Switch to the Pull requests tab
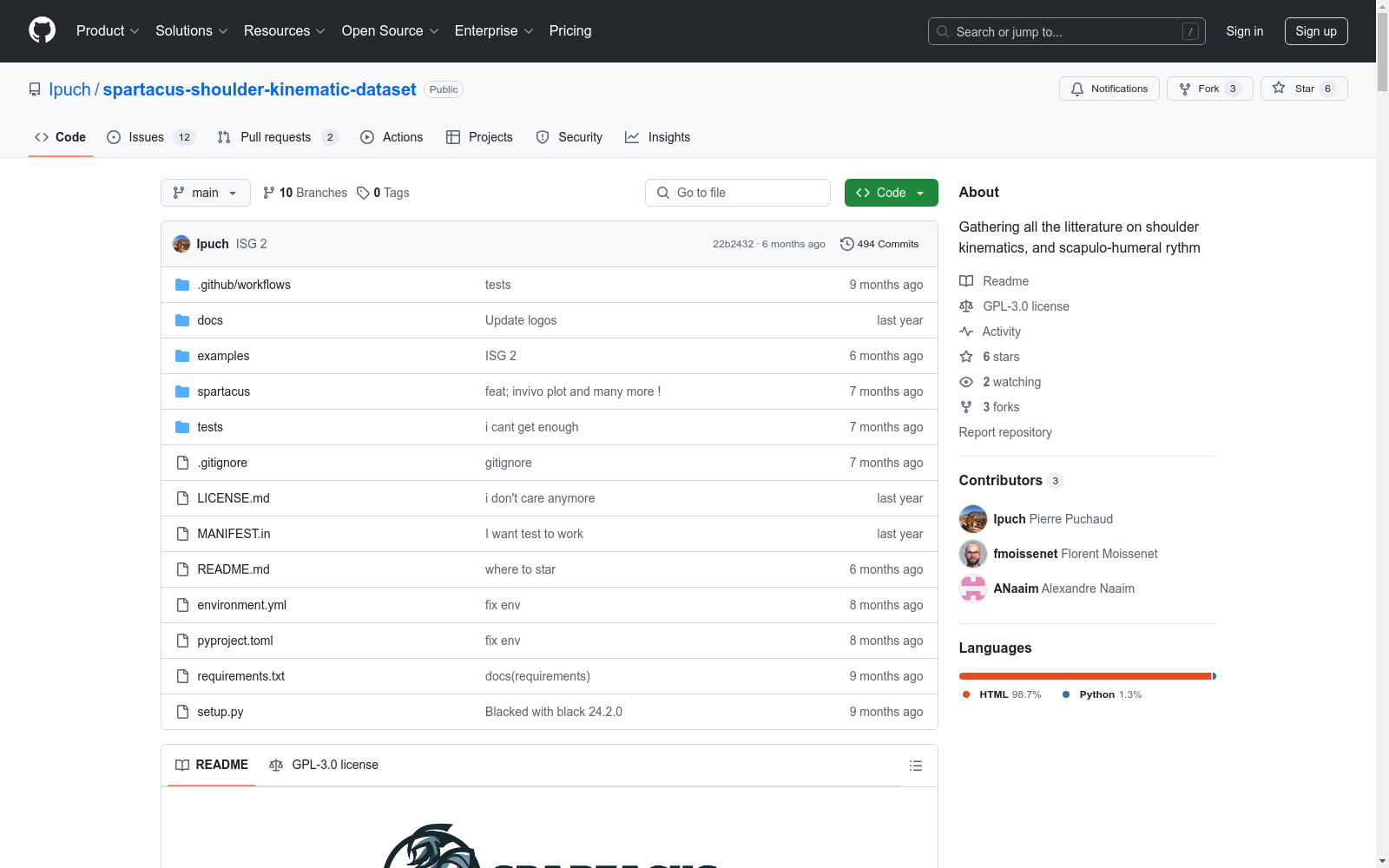 click(x=277, y=137)
